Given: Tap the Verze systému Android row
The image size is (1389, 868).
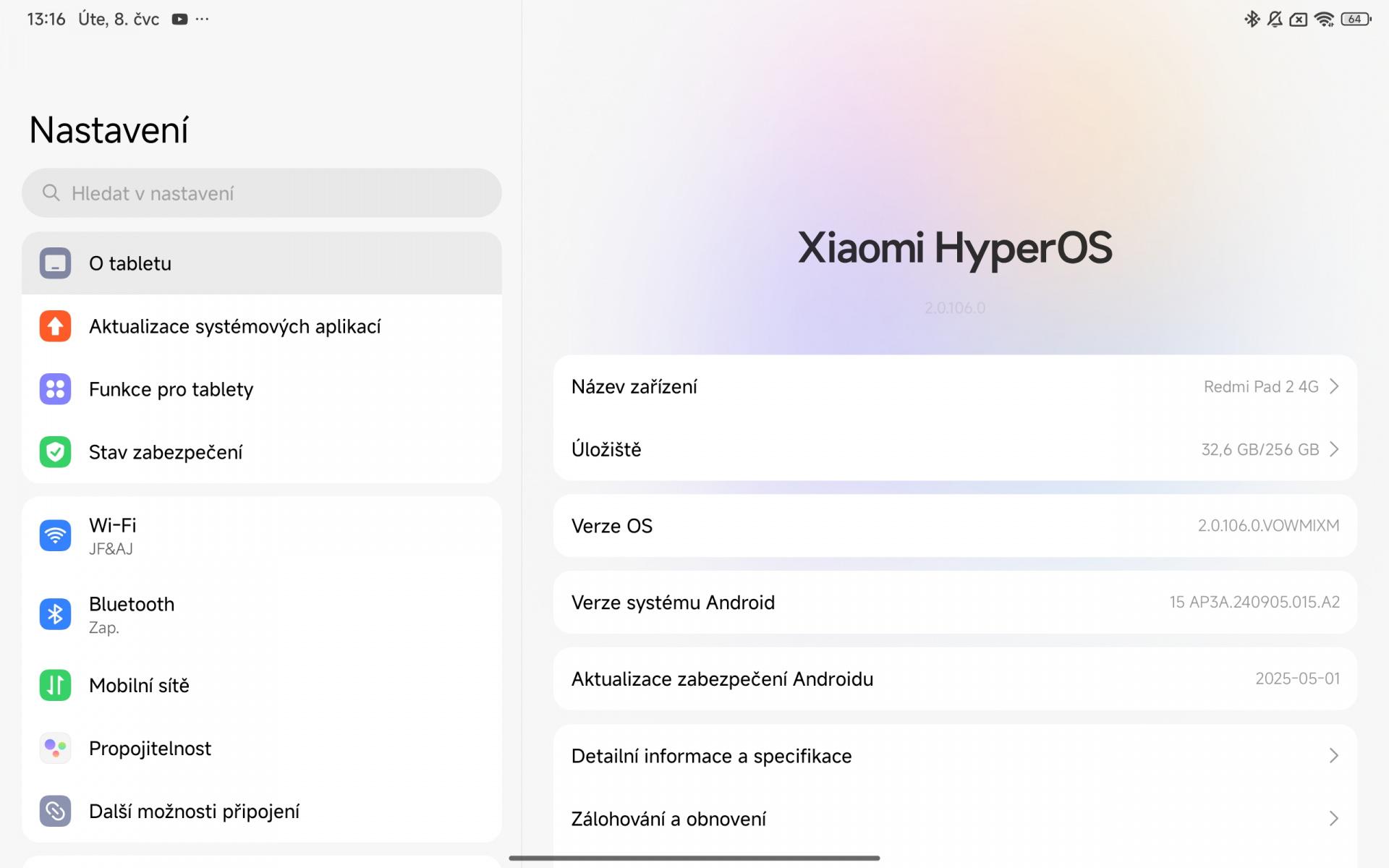Looking at the screenshot, I should pos(955,603).
